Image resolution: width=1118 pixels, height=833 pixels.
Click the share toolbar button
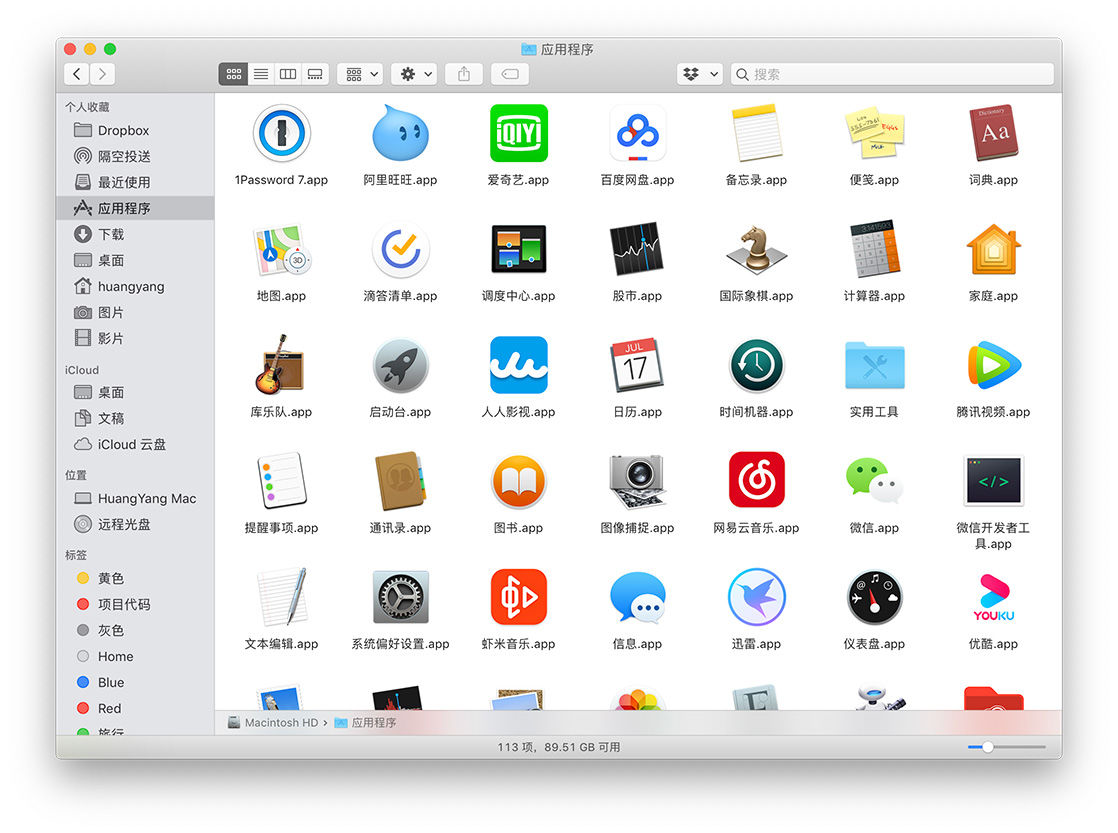[464, 74]
